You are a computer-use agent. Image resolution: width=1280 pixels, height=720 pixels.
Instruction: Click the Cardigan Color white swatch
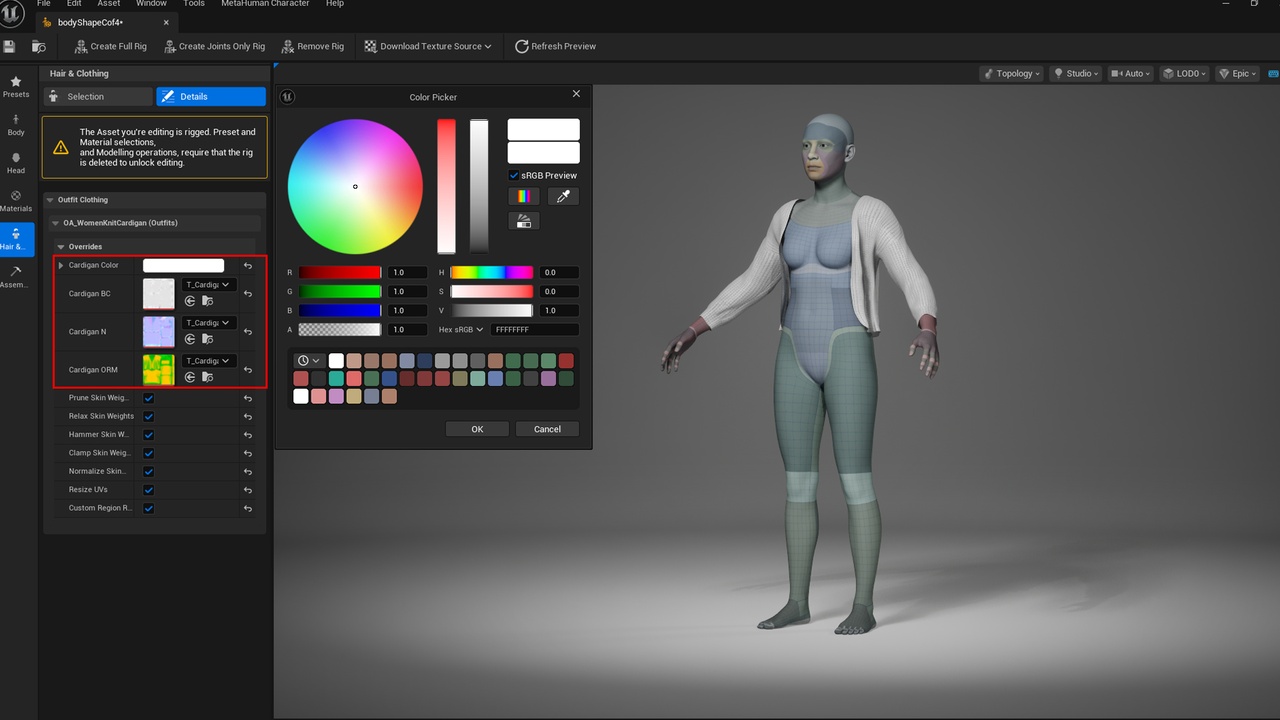[183, 266]
